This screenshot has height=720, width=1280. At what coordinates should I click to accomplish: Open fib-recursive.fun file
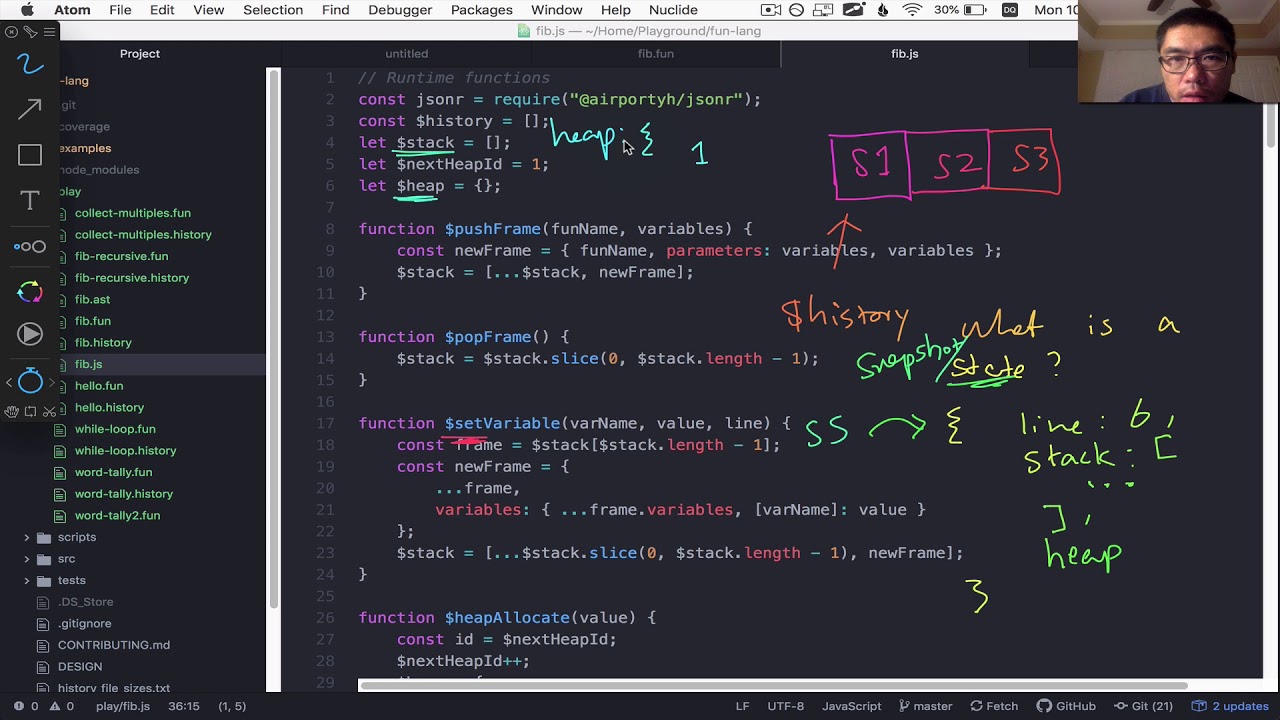[121, 256]
